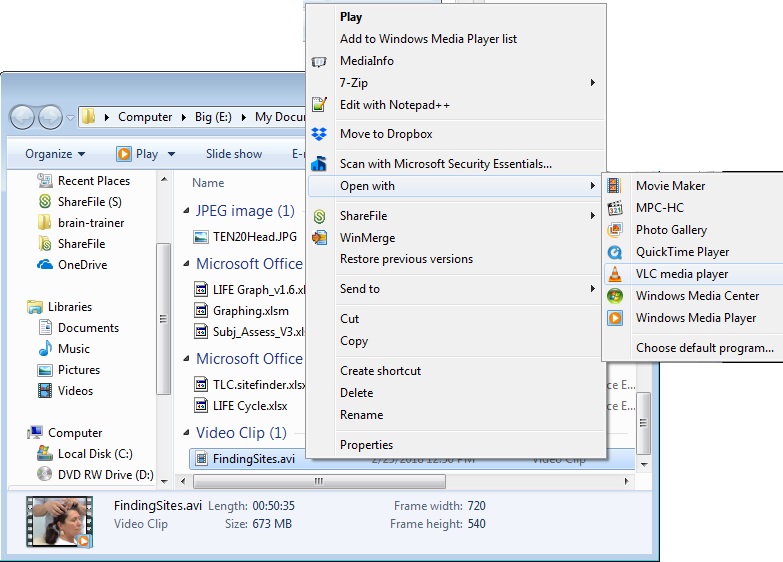Select Move to Dropbox entry
The image size is (783, 562).
click(386, 134)
